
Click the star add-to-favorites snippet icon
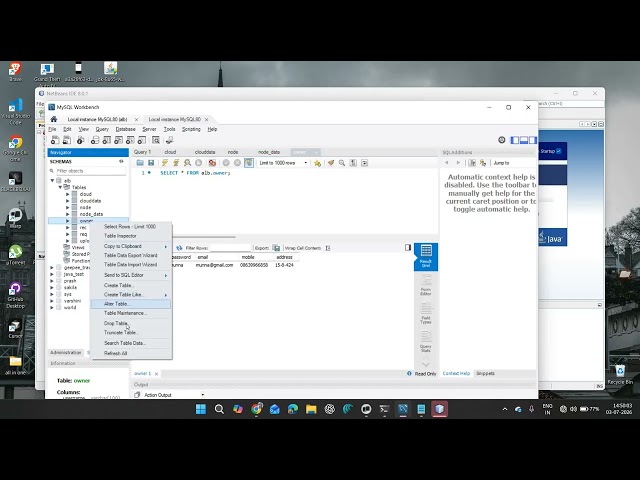point(318,163)
